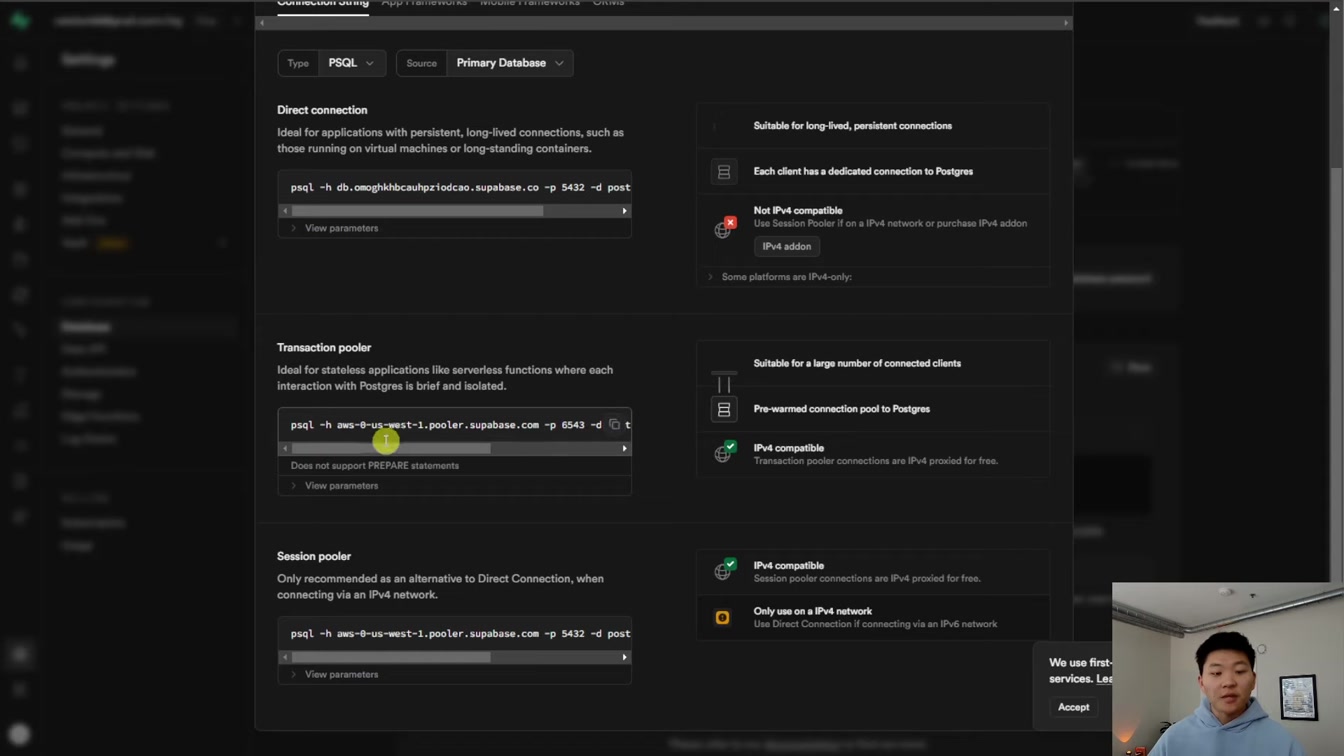
Task: Click the Session pooler psql command on port 5432
Action: pos(460,634)
